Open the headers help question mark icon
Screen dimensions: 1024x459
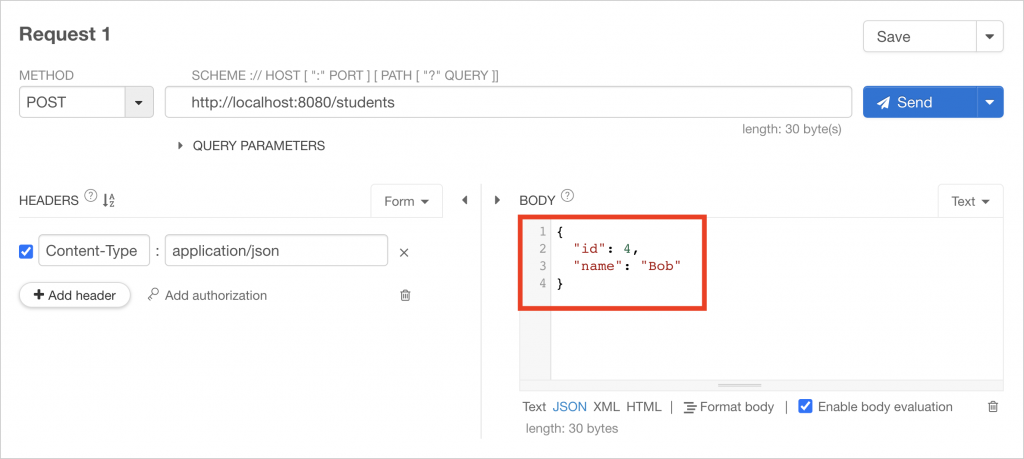[90, 198]
